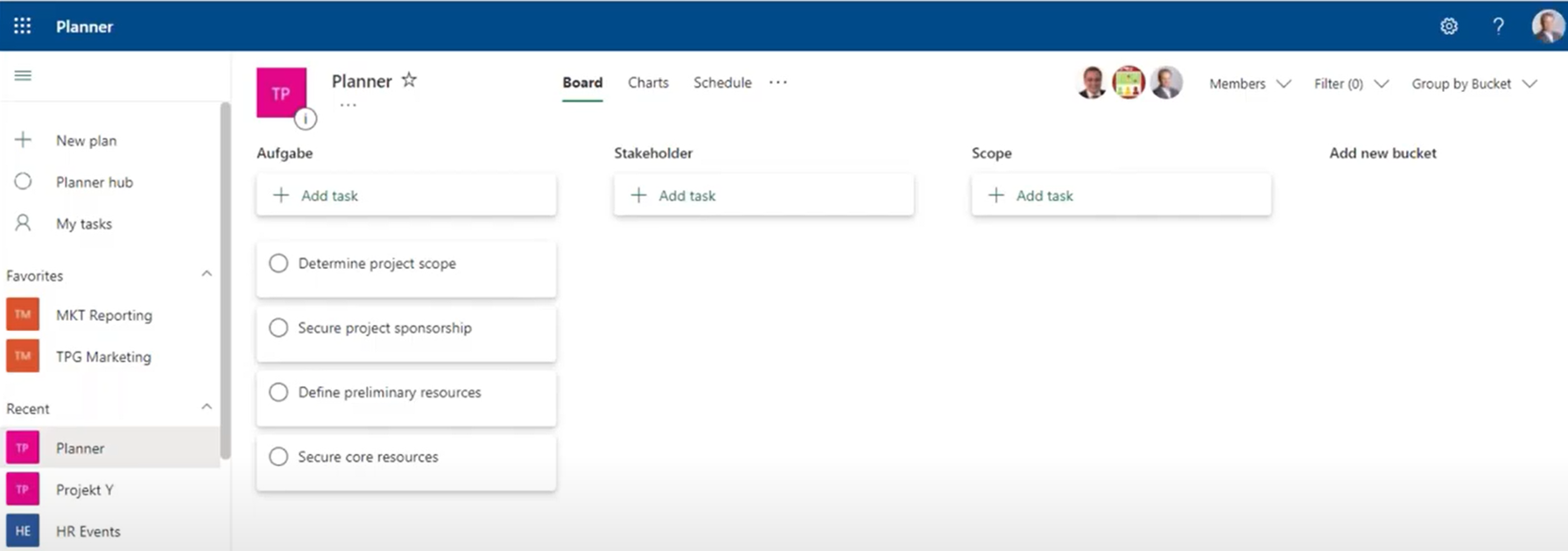
Task: Open the Members dropdown
Action: pyautogui.click(x=1249, y=84)
